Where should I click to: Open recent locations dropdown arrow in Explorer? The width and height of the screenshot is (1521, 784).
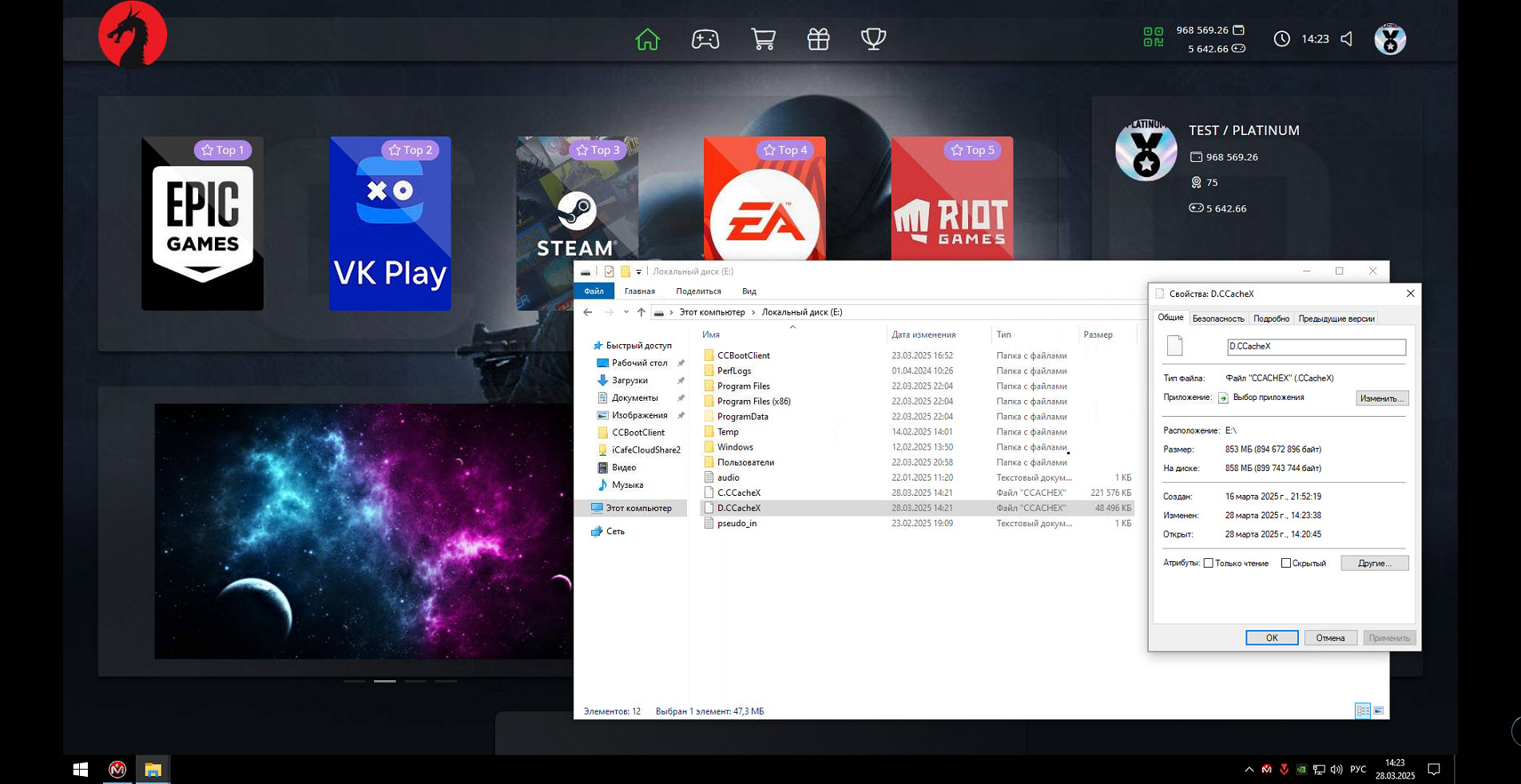[626, 312]
